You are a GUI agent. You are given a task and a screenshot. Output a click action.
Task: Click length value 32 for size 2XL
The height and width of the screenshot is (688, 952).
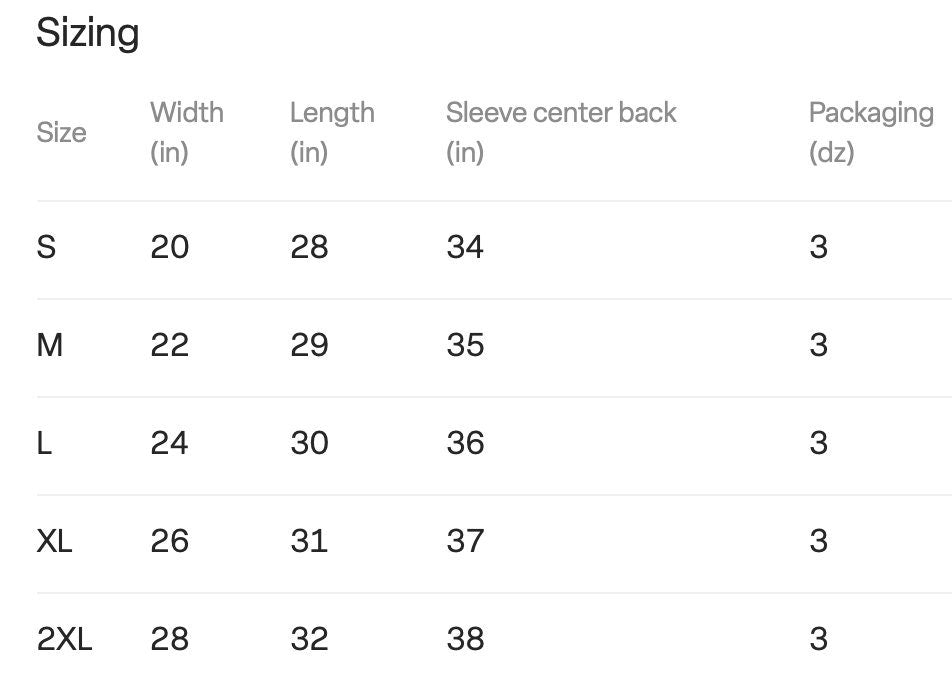[x=309, y=639]
